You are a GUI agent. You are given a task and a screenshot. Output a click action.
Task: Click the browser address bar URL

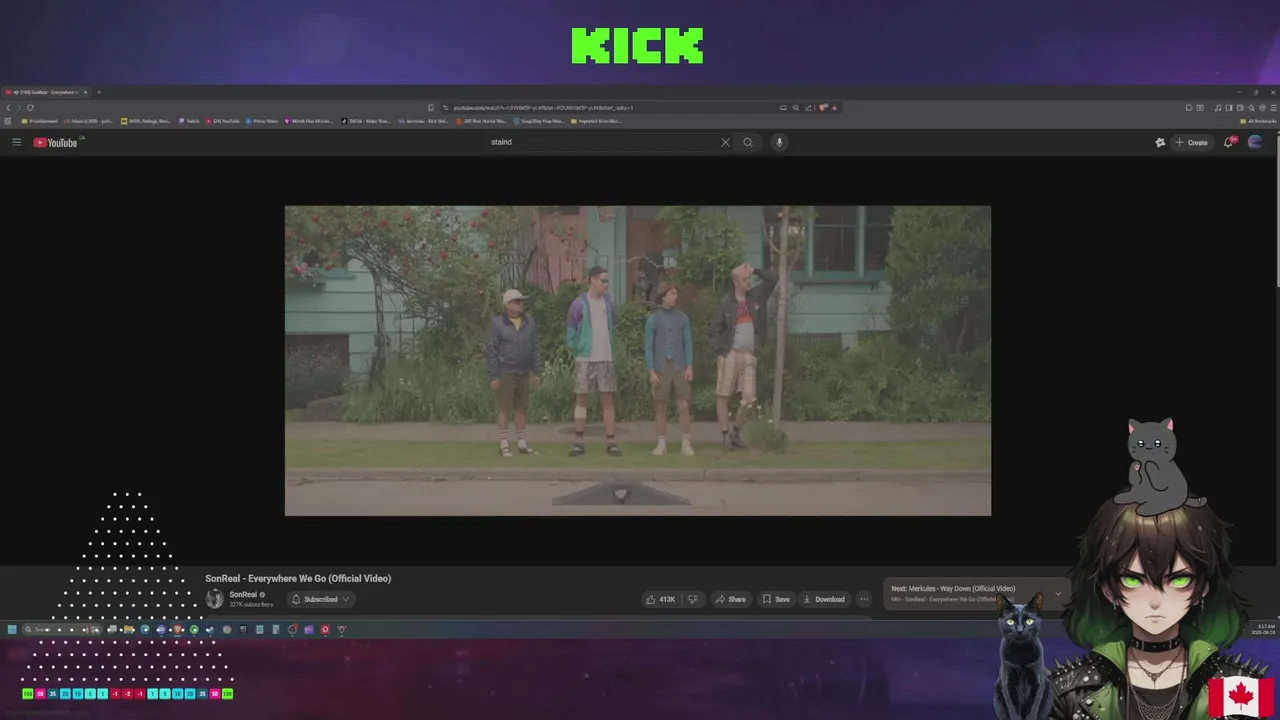click(x=543, y=107)
